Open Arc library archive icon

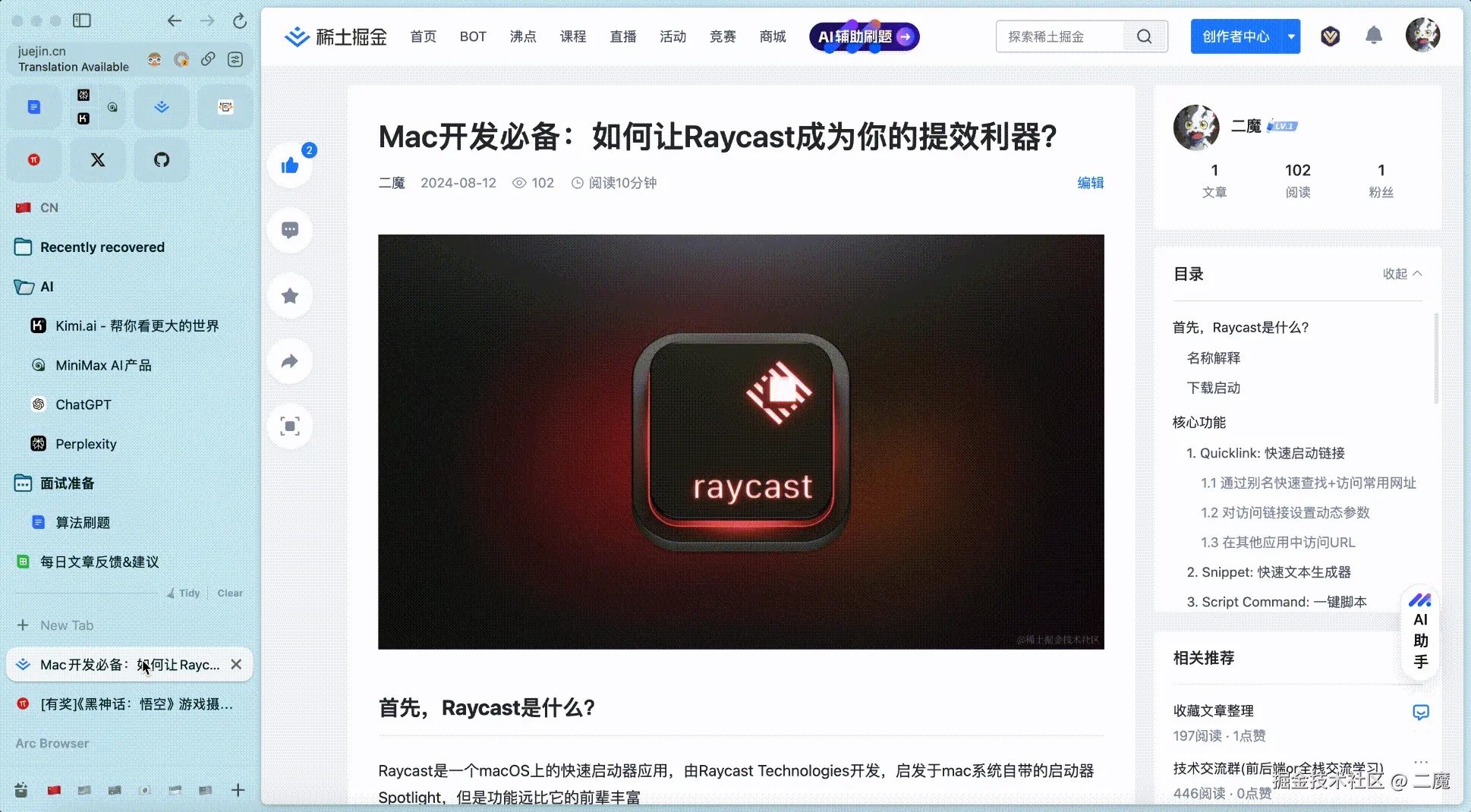pos(21,790)
